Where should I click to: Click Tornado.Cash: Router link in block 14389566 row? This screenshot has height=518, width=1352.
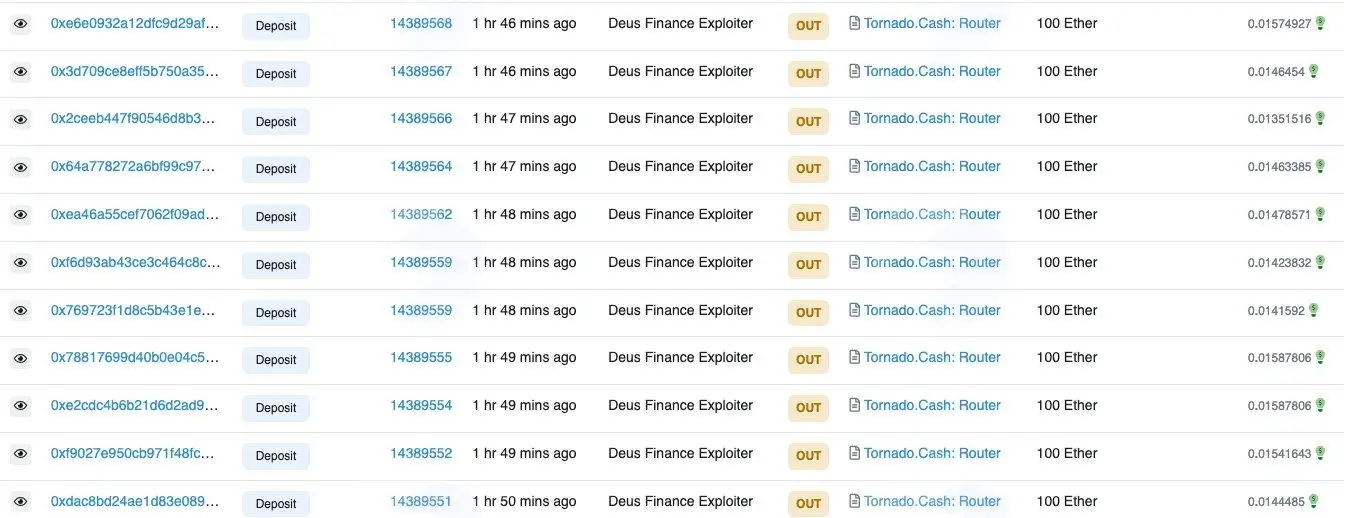click(x=932, y=118)
